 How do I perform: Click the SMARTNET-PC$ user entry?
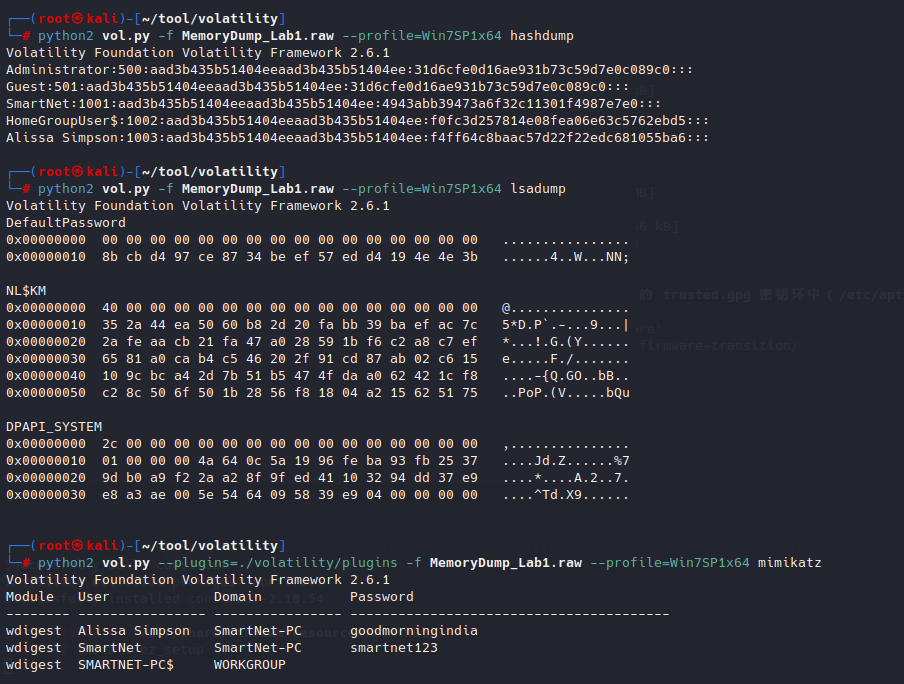point(126,665)
